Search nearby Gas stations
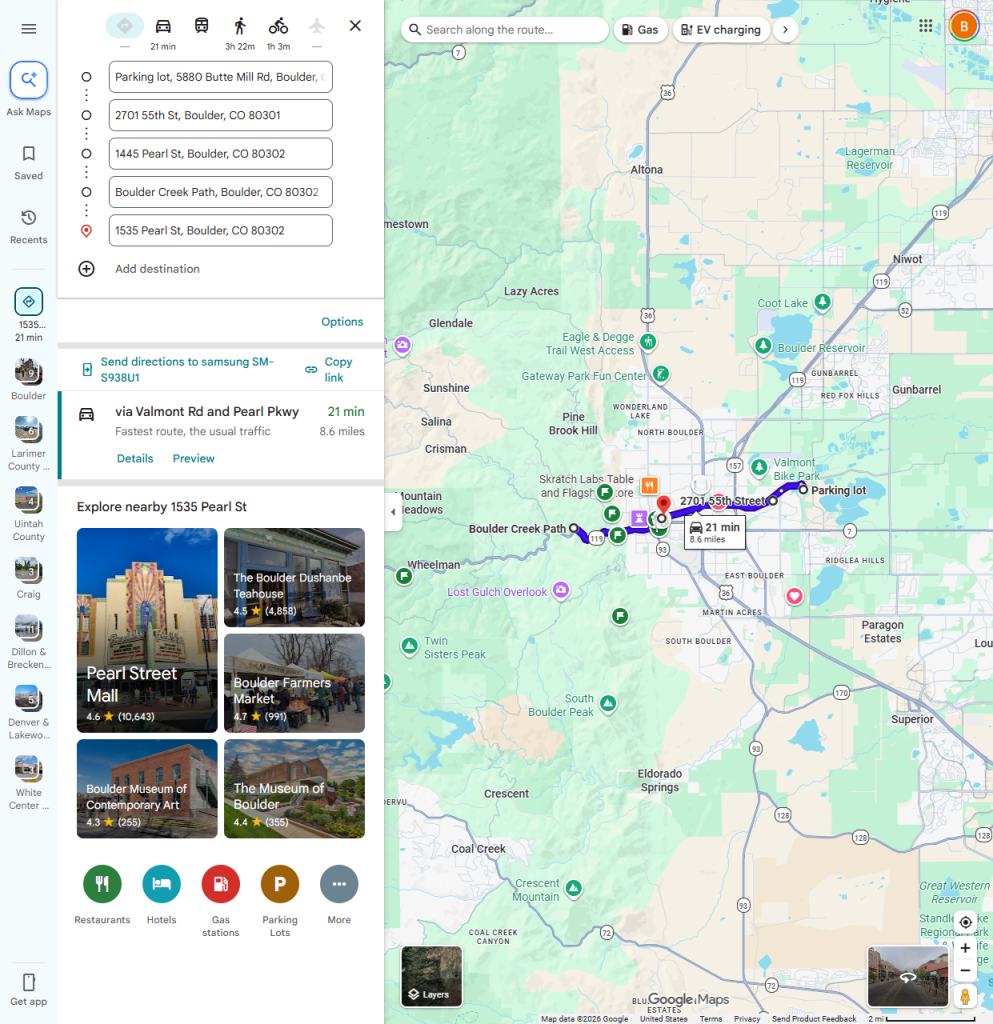Screen dimensions: 993x1024 pyautogui.click(x=221, y=884)
